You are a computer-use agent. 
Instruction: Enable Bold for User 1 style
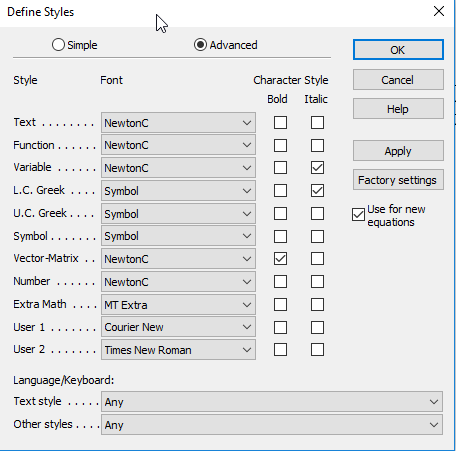280,327
